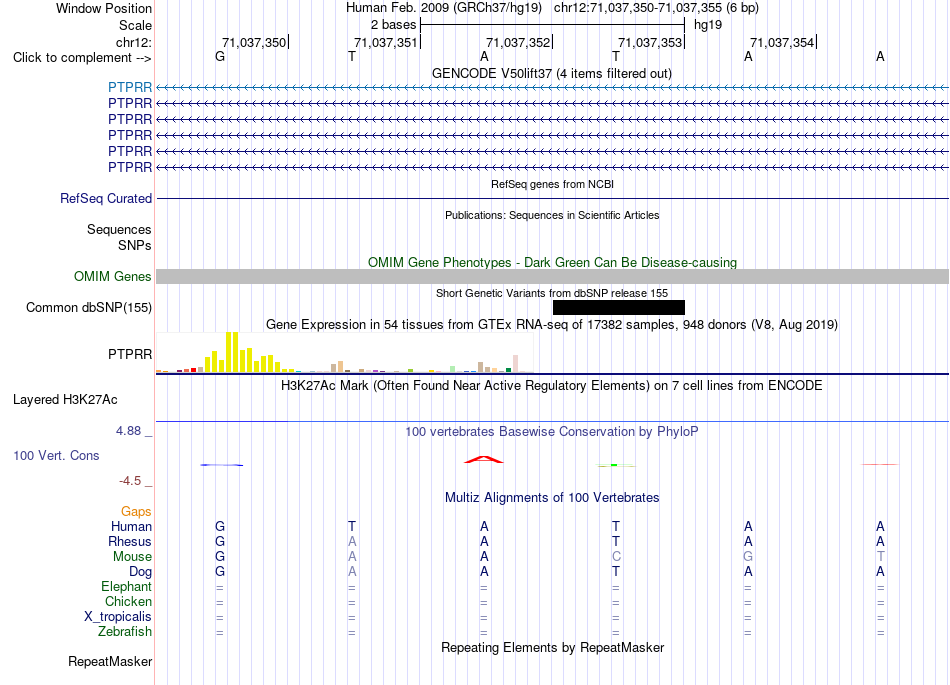The image size is (950, 685).
Task: Click the Rhesus species label
Action: coord(130,541)
